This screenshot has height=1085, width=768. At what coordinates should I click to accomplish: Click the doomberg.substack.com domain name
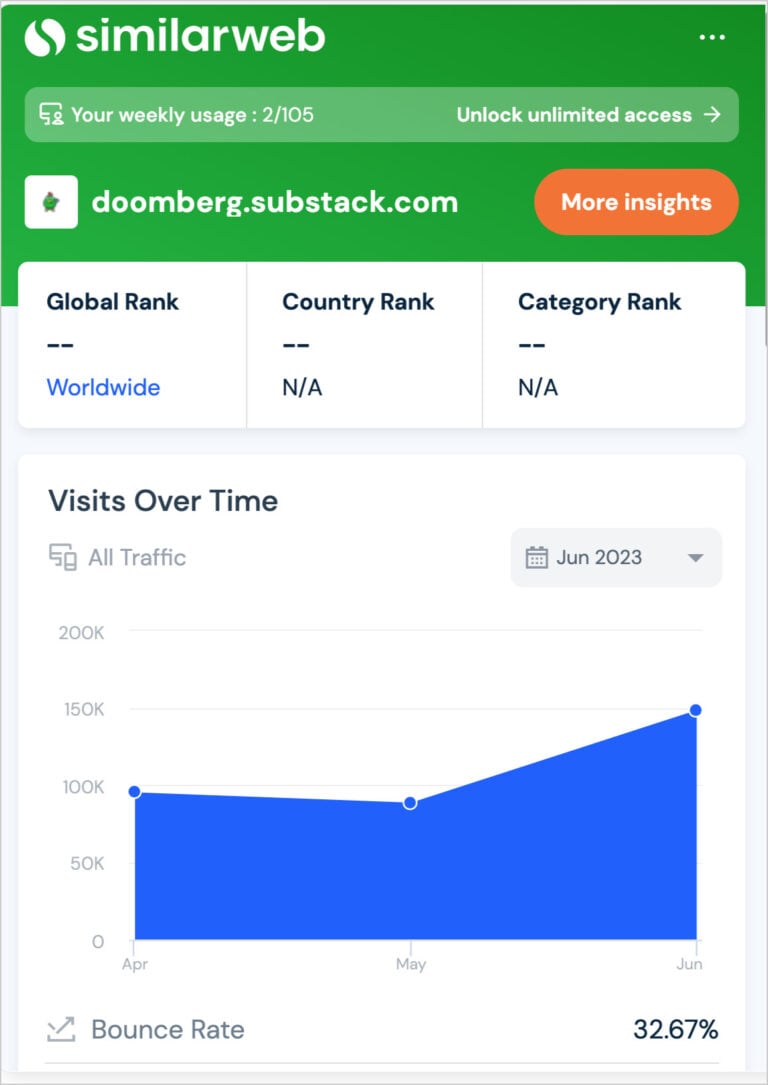[275, 202]
